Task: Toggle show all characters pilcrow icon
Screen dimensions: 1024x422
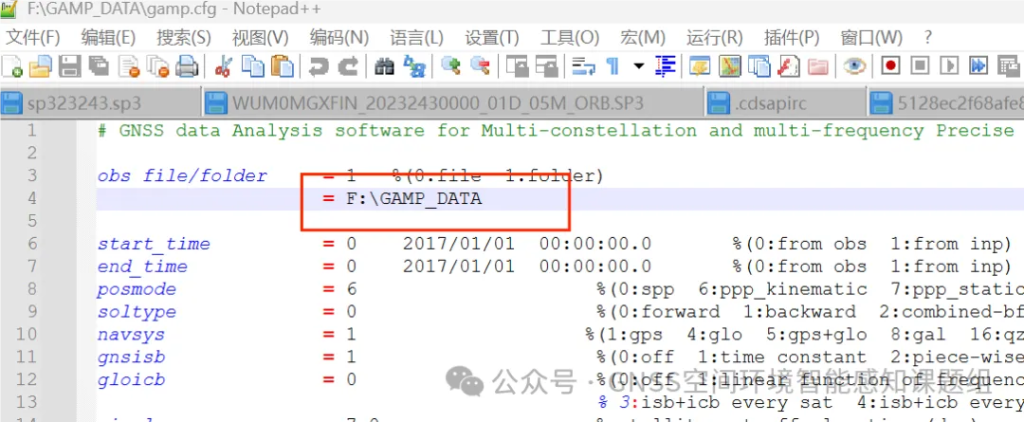Action: coord(612,67)
